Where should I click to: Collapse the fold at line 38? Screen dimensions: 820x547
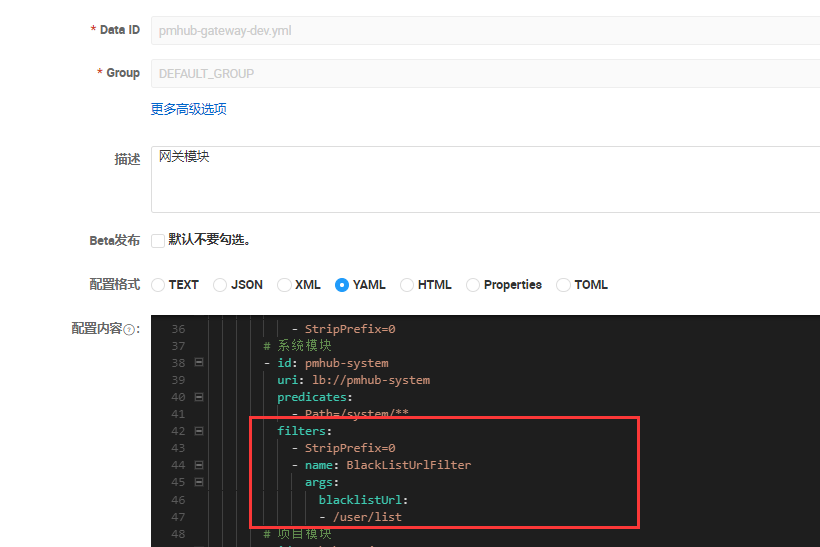(199, 362)
